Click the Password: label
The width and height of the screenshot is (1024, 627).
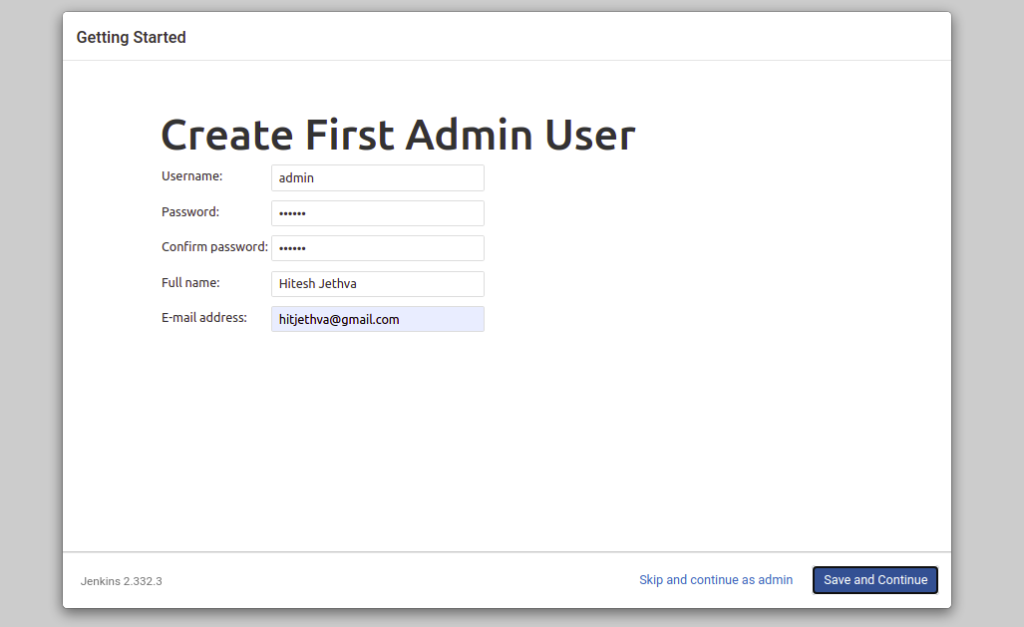[x=190, y=212]
